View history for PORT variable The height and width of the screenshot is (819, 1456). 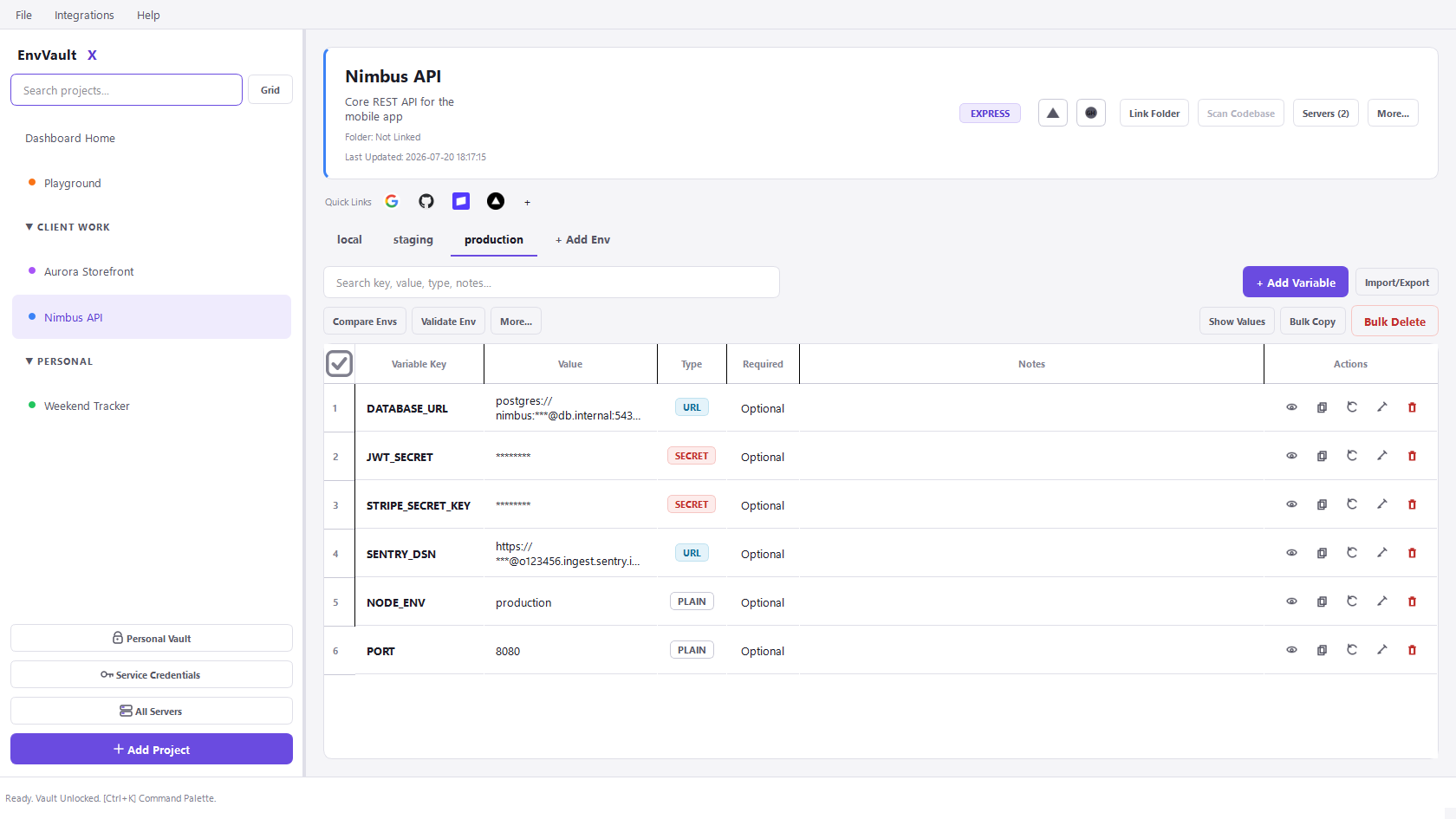pyautogui.click(x=1352, y=650)
